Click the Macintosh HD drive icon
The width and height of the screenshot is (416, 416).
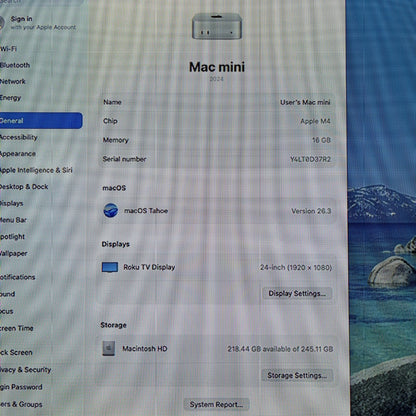(109, 349)
